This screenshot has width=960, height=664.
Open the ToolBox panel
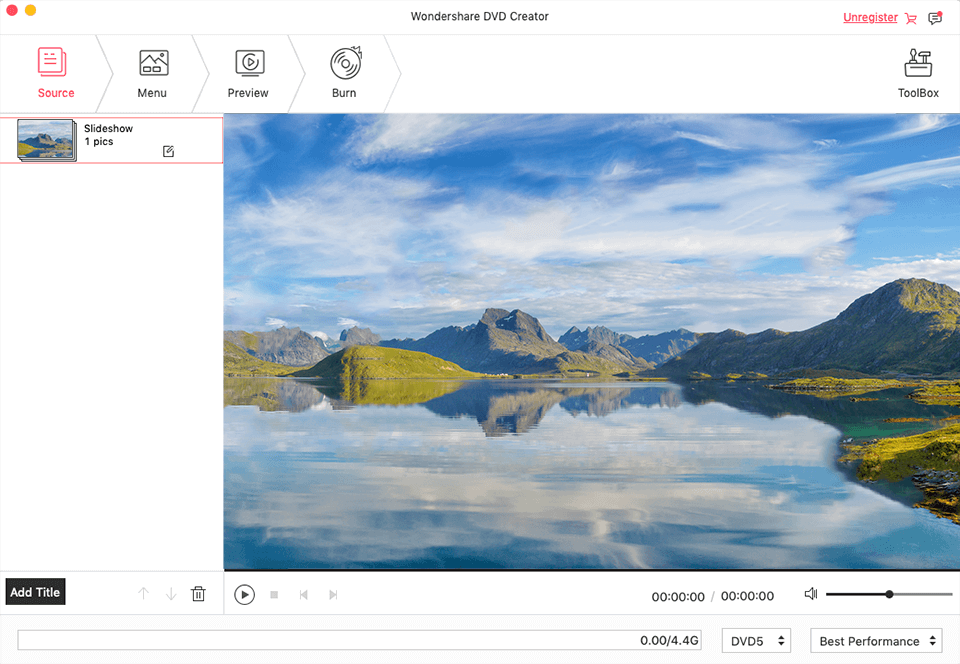(917, 72)
